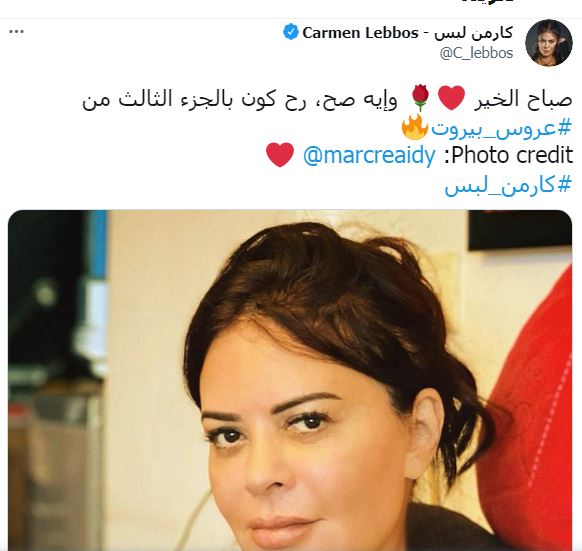Screen dimensions: 582x551
Task: Click the rose emoji in the tweet
Action: coord(421,98)
